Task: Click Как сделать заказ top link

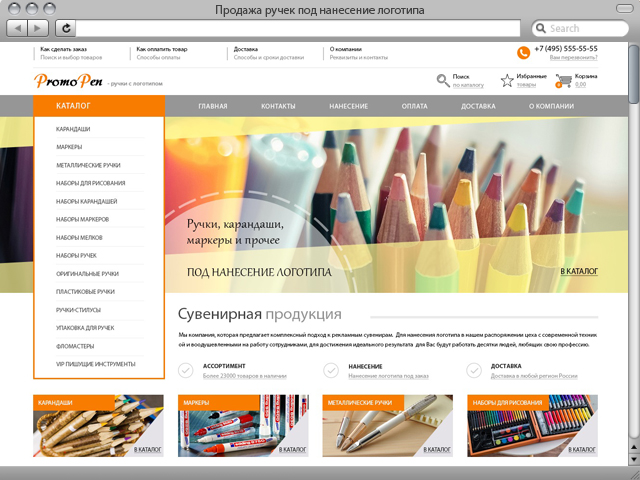Action: [63, 49]
